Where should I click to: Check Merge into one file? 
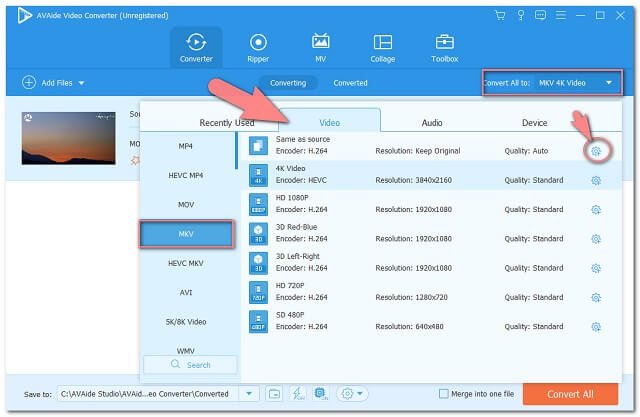click(x=443, y=394)
